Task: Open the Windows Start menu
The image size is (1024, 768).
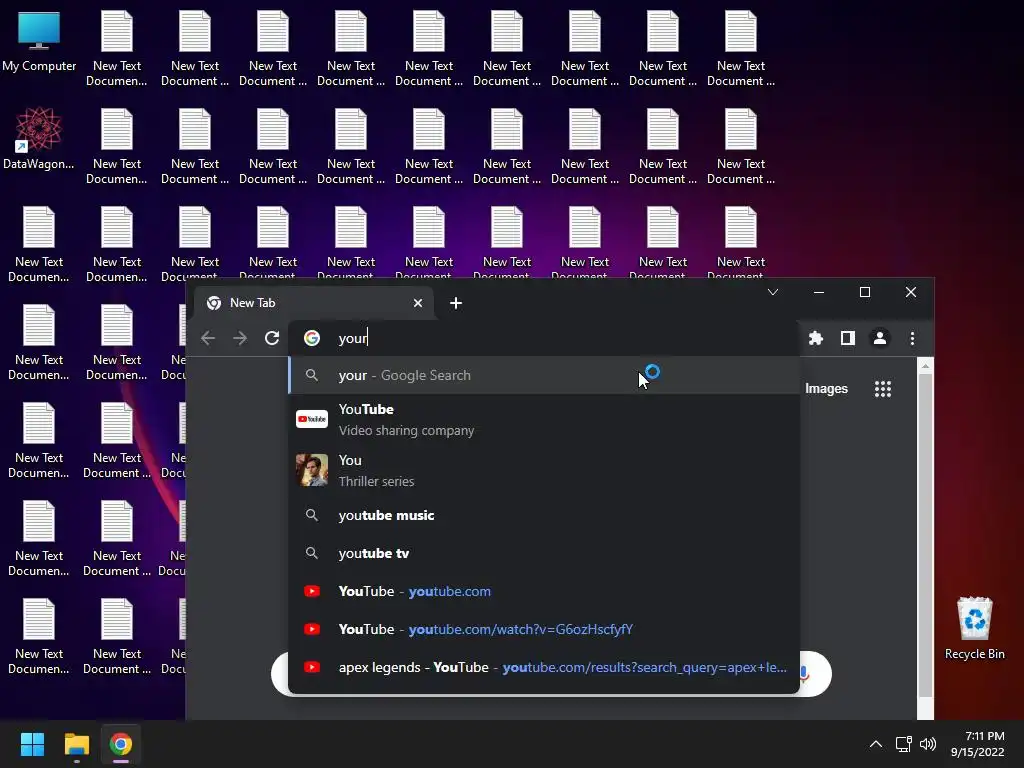Action: pos(32,744)
